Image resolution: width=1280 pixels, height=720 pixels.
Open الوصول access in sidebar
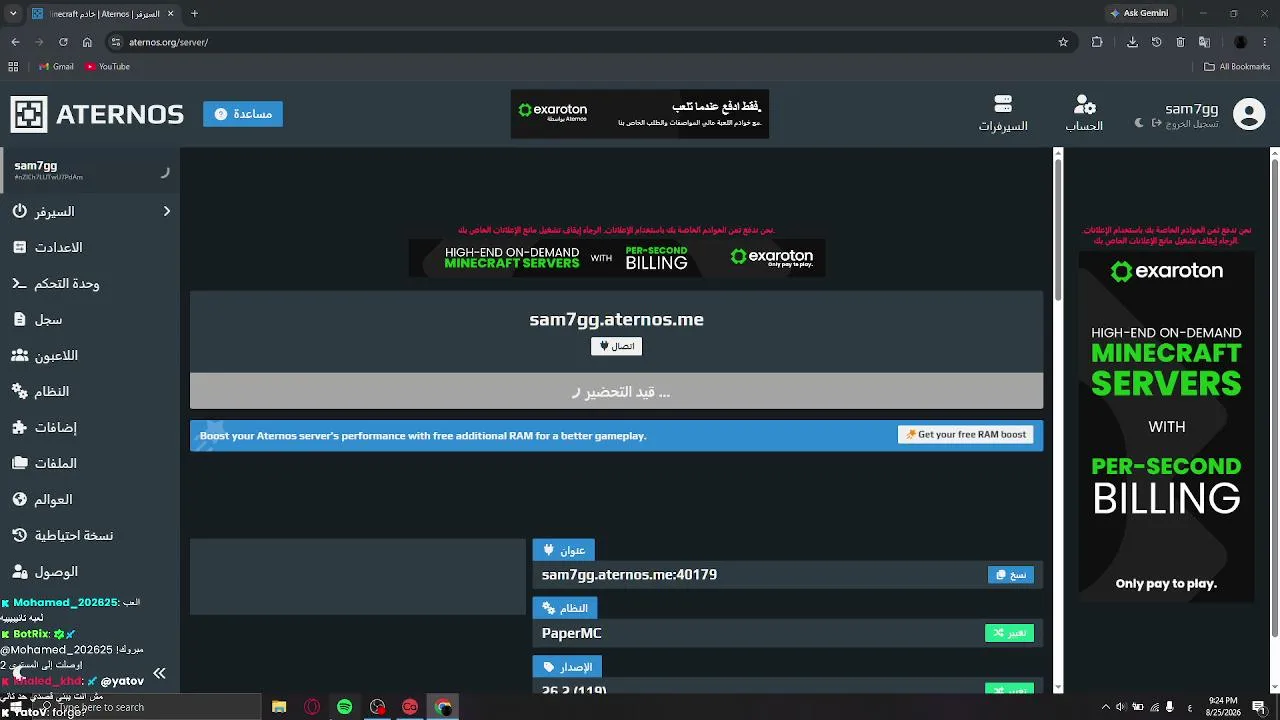(x=45, y=572)
